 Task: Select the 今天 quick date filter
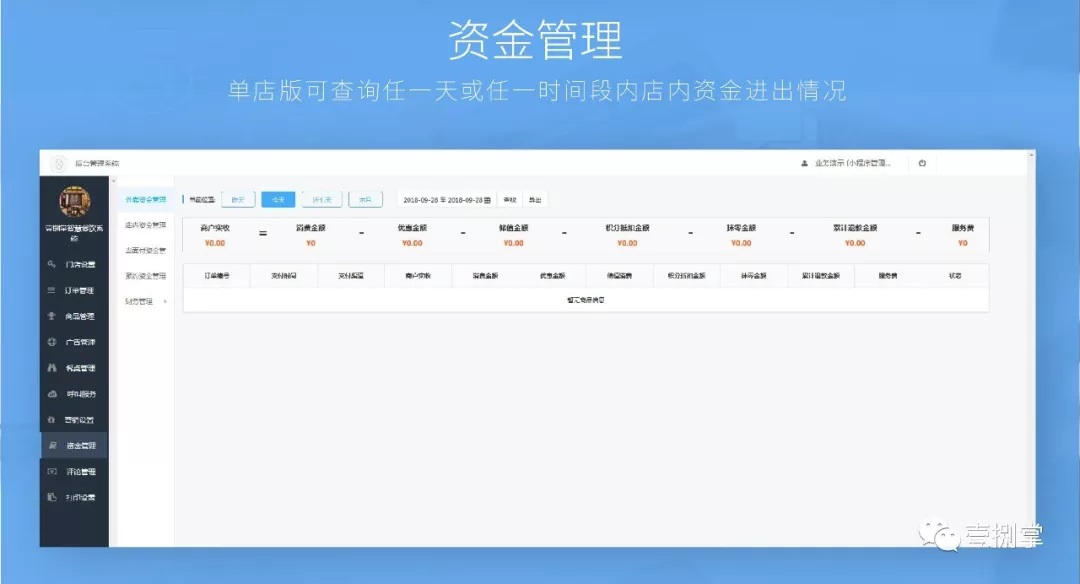[x=279, y=200]
